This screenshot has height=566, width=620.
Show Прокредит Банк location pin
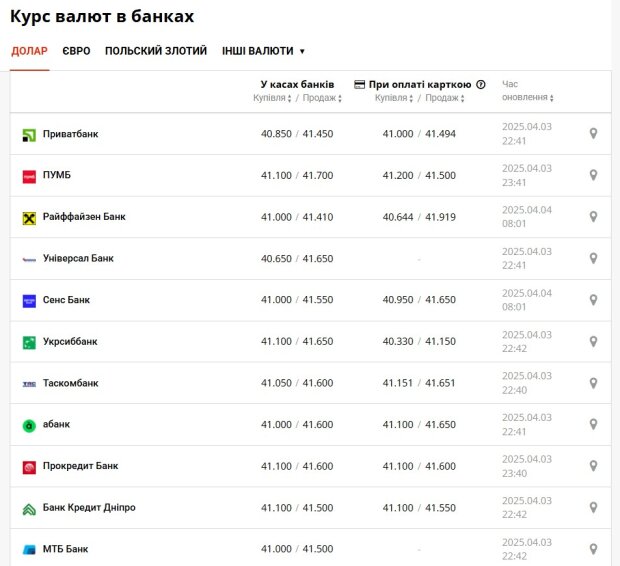click(x=593, y=466)
